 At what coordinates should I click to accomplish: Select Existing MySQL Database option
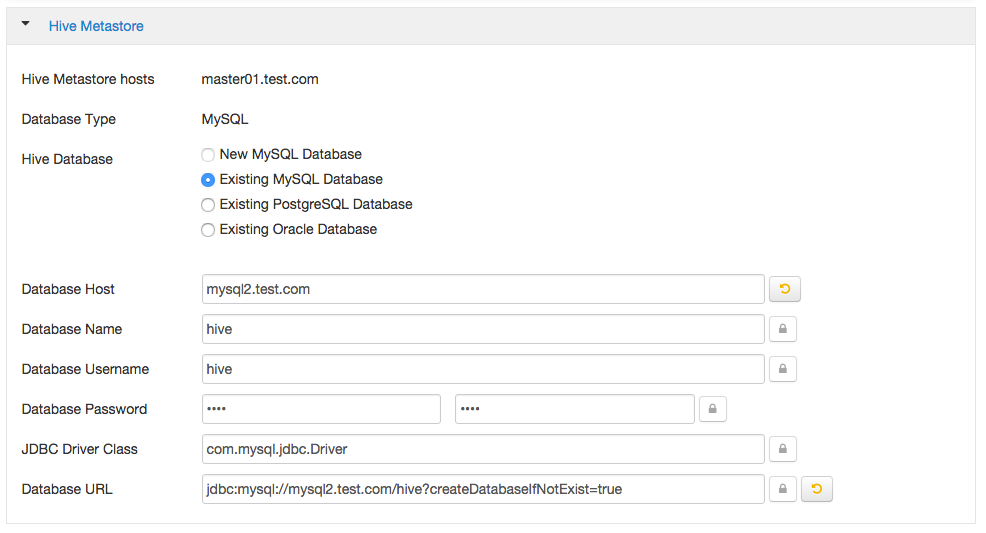(208, 180)
